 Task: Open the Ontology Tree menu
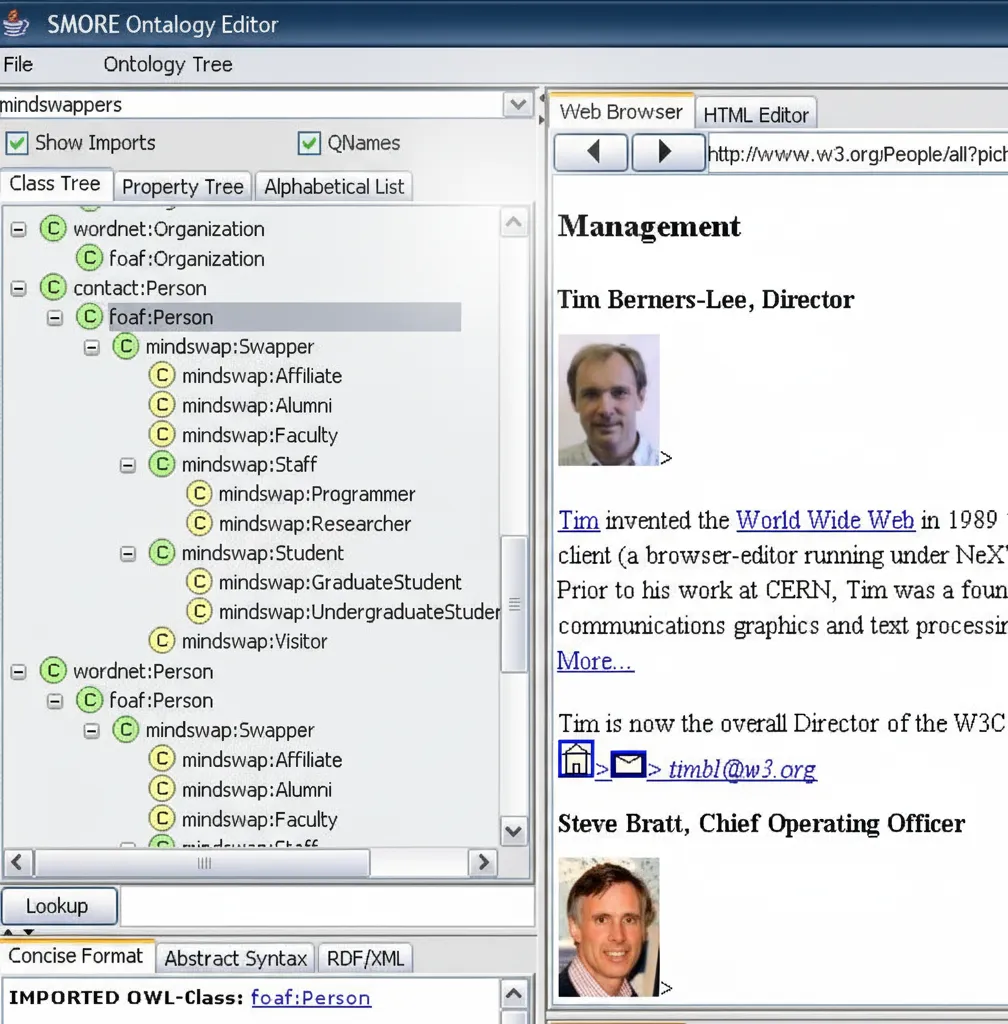pos(167,65)
